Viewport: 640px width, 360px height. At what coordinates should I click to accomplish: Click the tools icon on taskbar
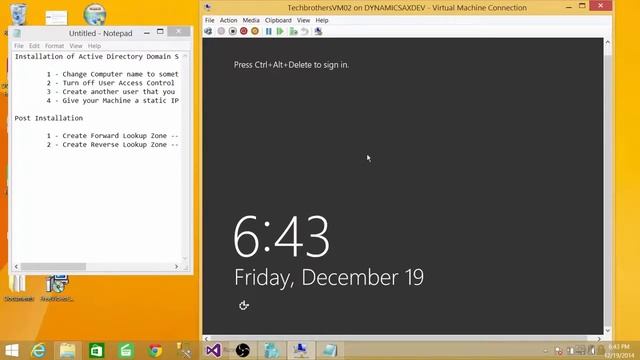click(x=184, y=351)
